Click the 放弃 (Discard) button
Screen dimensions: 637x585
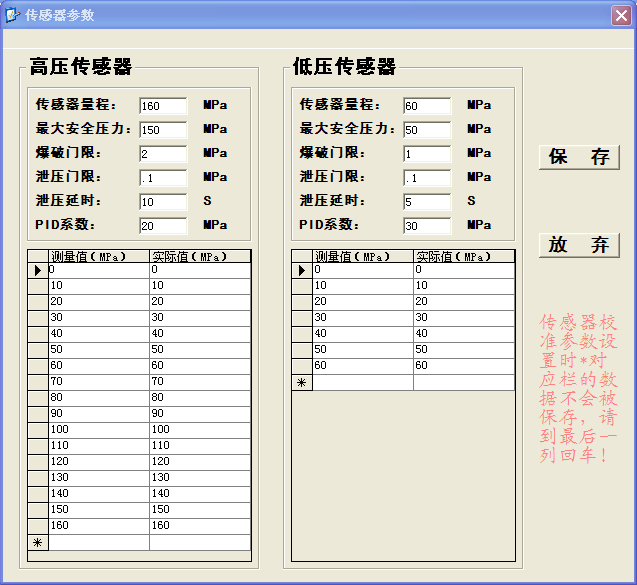tap(579, 245)
